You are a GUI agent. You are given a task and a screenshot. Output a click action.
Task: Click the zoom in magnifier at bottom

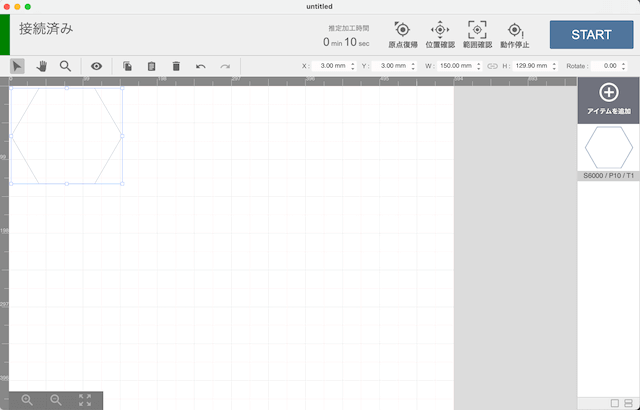click(x=27, y=399)
